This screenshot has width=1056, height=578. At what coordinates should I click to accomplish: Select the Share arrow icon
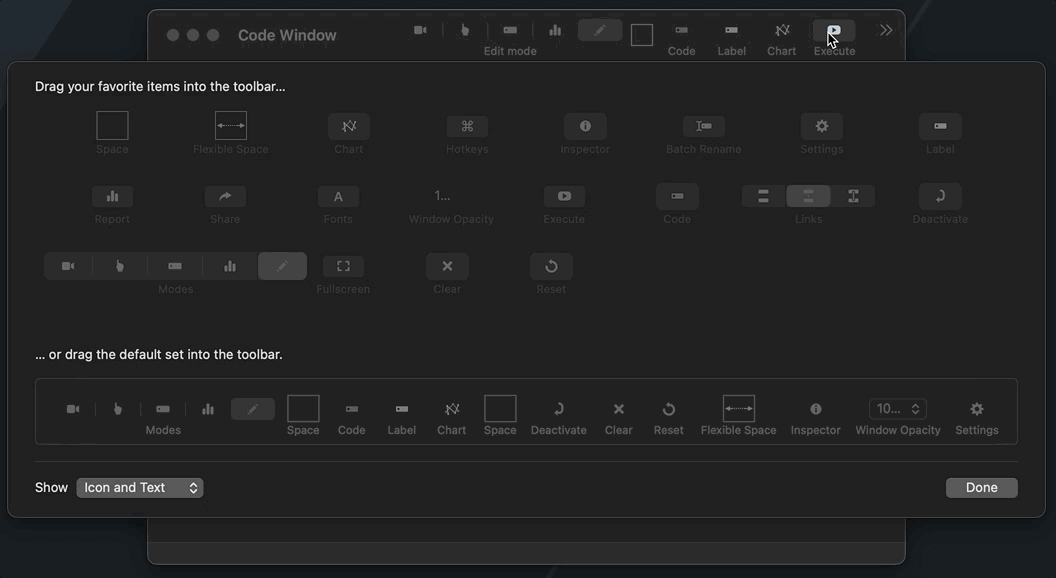(x=225, y=197)
